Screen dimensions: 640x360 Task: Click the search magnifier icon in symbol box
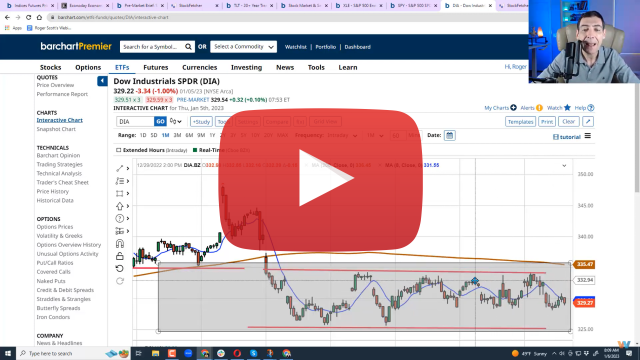coord(188,47)
